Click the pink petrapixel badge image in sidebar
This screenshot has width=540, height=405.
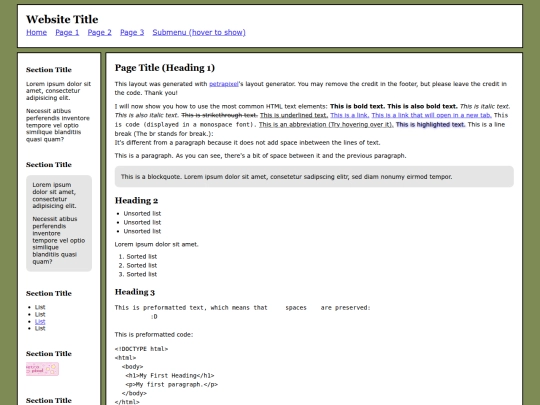(x=42, y=369)
